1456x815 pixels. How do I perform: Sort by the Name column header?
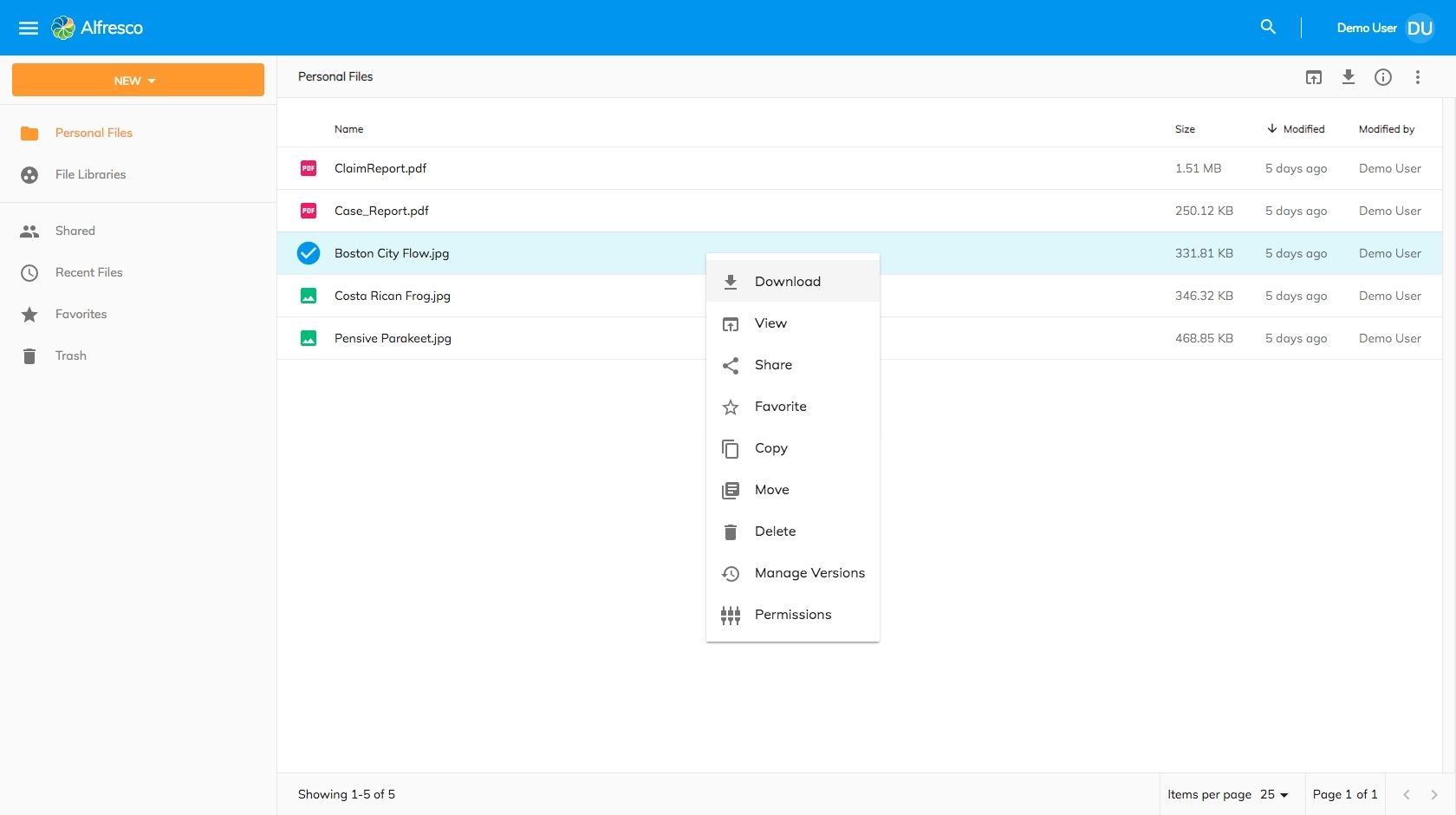click(x=348, y=129)
